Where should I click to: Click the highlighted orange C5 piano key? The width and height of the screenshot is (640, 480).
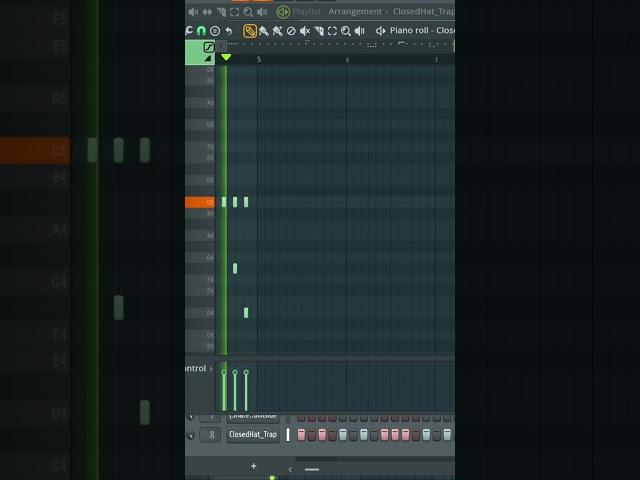[200, 202]
